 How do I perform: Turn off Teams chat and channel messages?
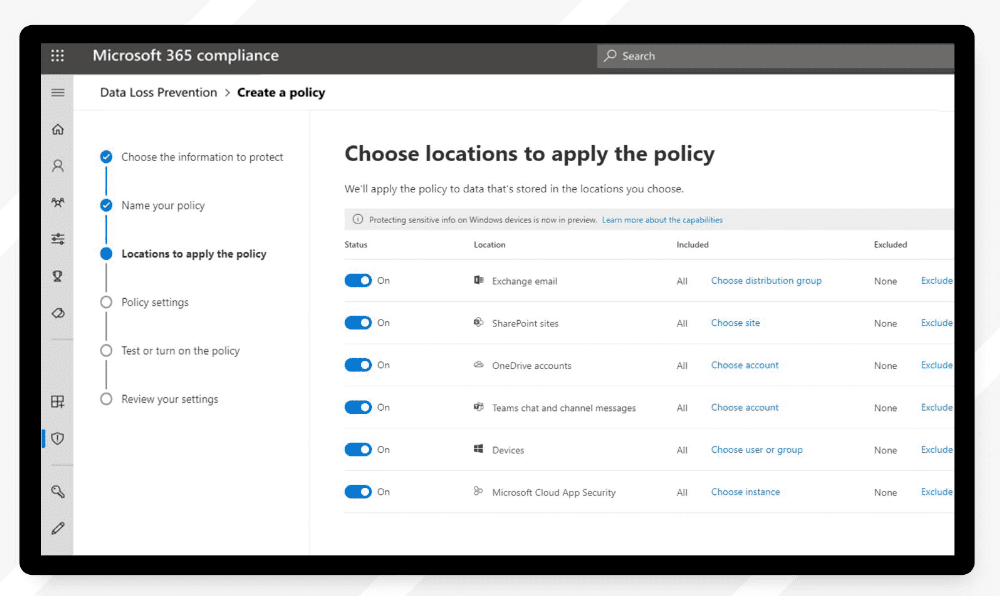click(x=360, y=407)
